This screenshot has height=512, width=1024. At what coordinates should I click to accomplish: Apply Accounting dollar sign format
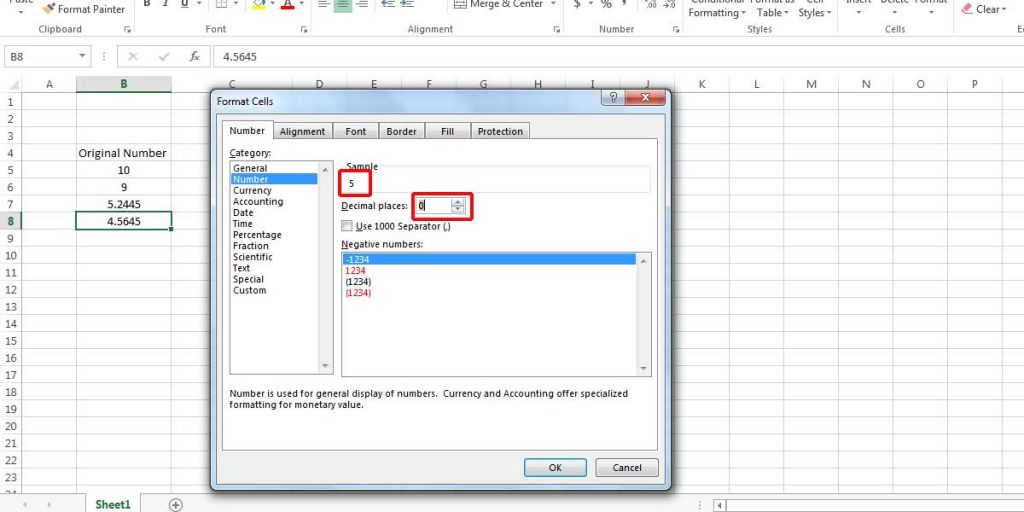coord(577,4)
